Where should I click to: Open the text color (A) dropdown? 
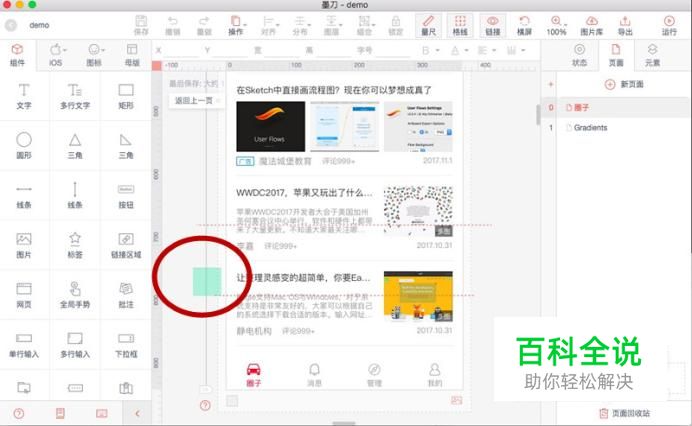point(459,50)
